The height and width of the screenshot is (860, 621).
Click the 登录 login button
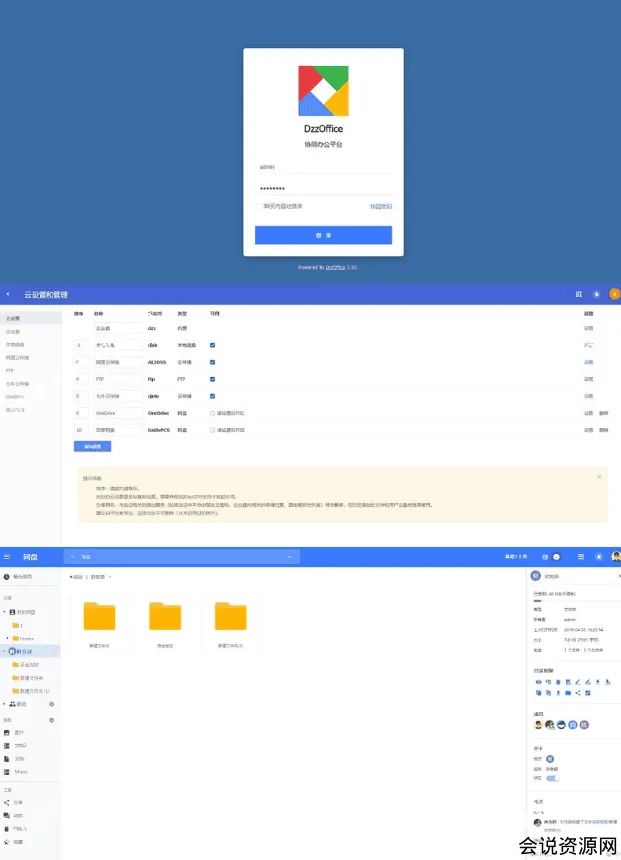point(323,235)
